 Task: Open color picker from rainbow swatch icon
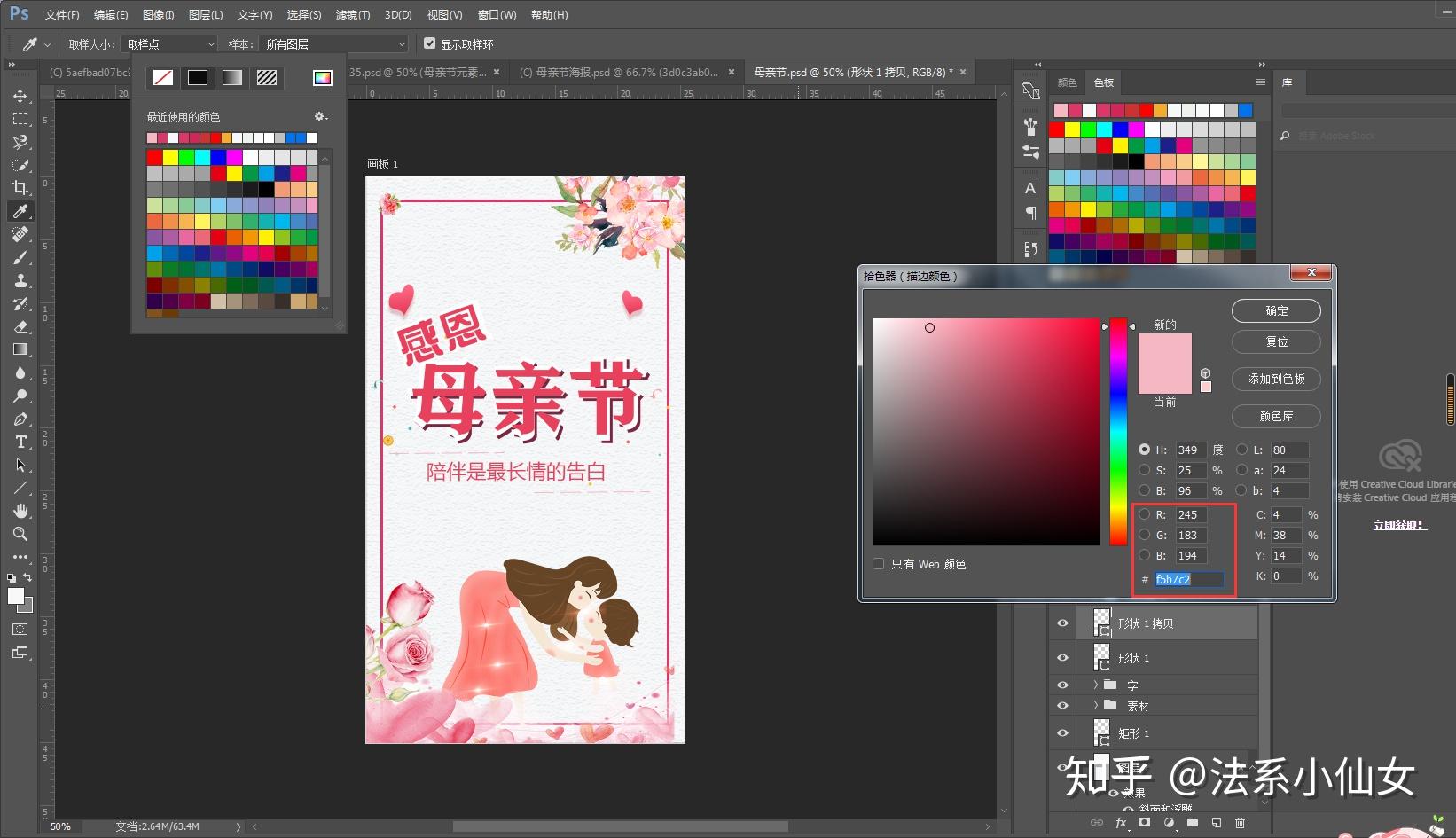click(x=323, y=78)
